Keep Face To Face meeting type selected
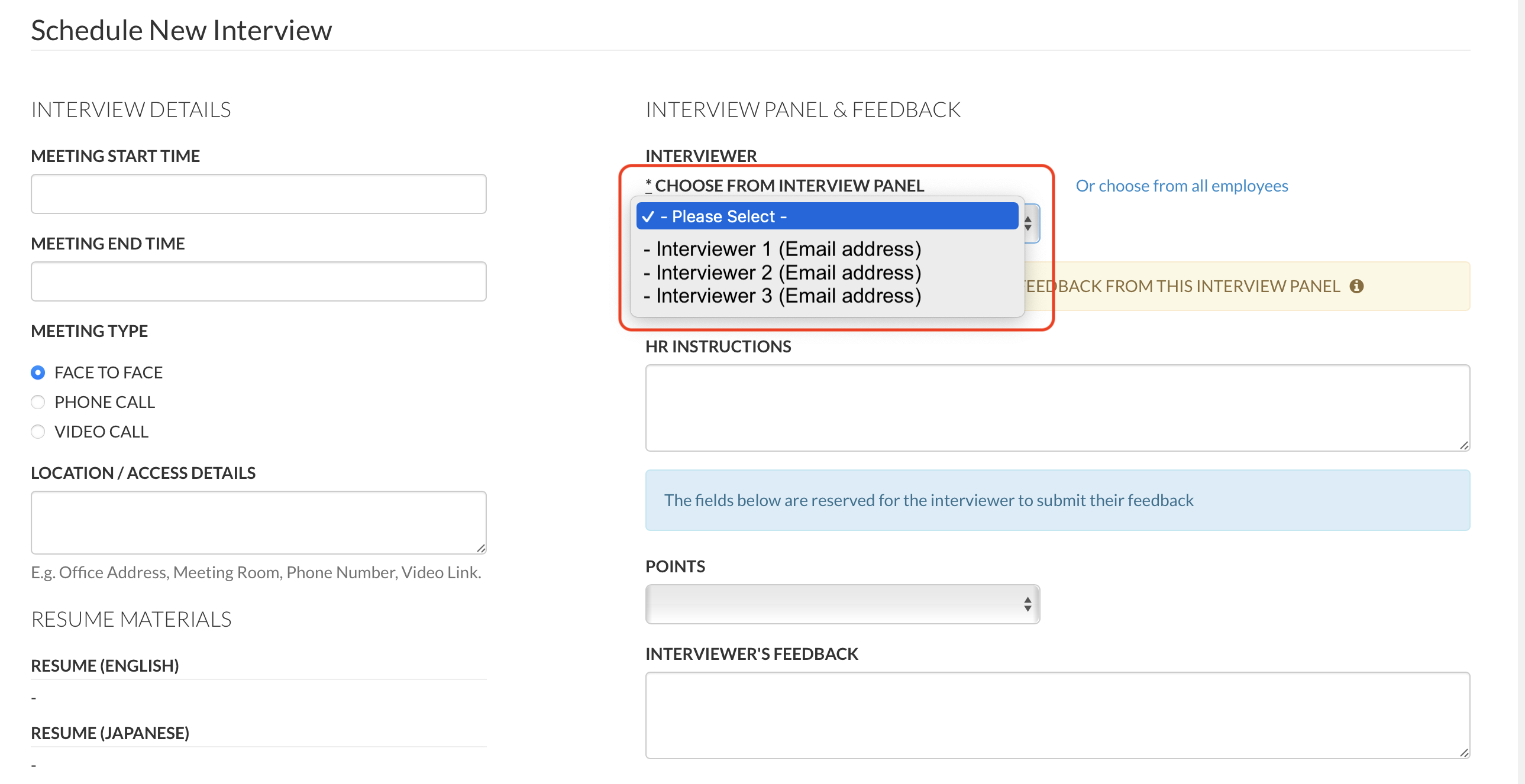 tap(37, 372)
